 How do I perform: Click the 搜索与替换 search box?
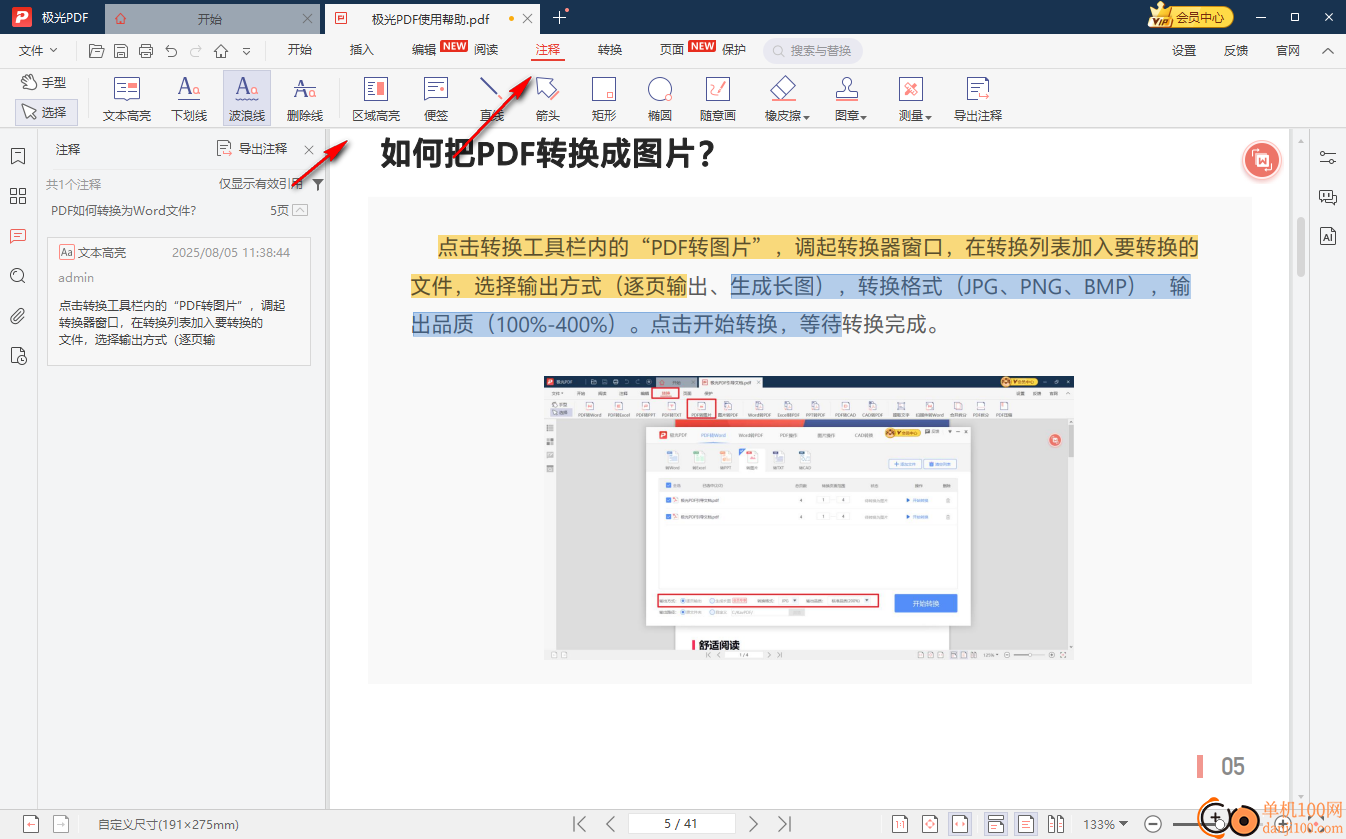pos(812,50)
